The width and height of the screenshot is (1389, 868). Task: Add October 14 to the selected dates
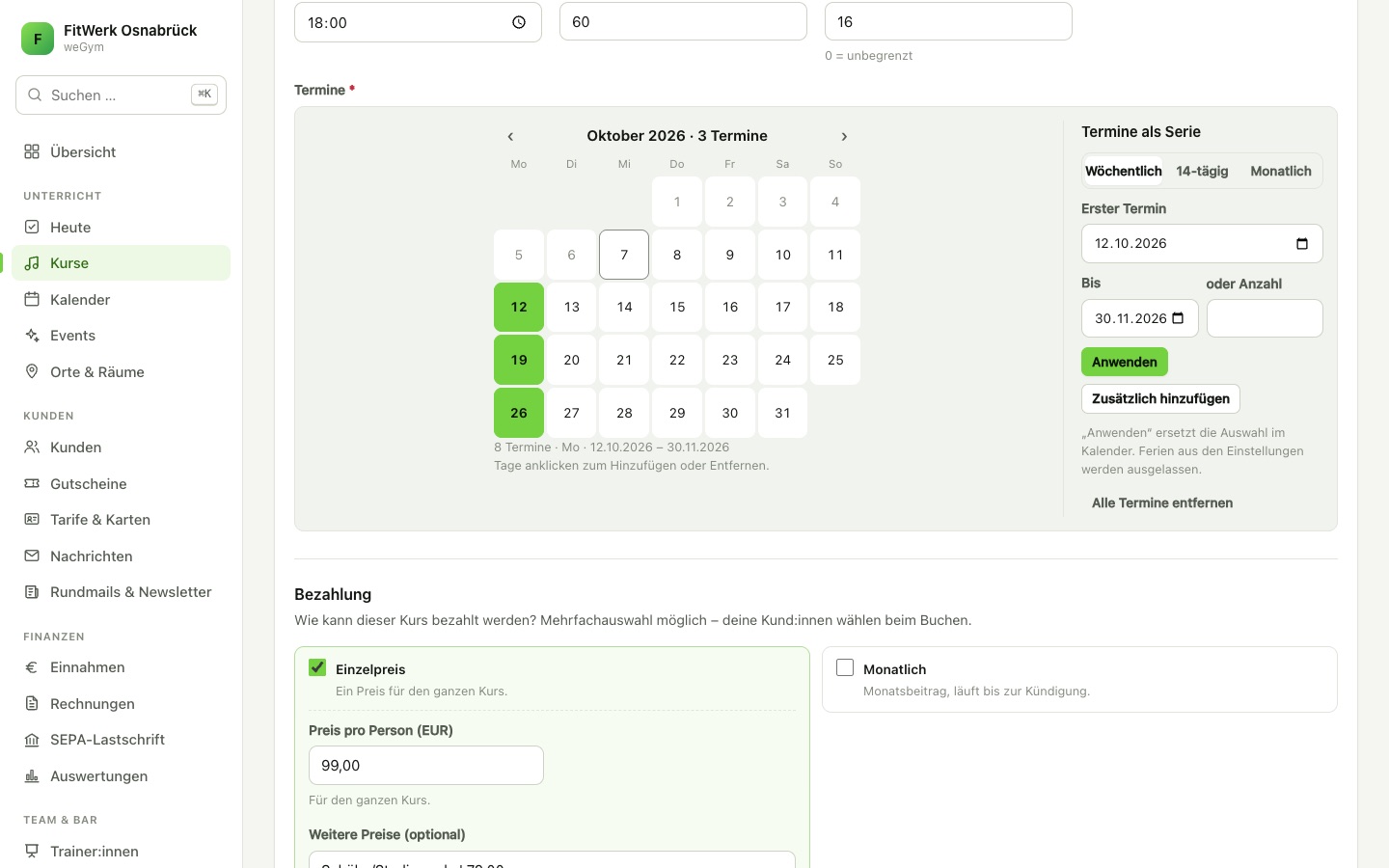(x=624, y=307)
